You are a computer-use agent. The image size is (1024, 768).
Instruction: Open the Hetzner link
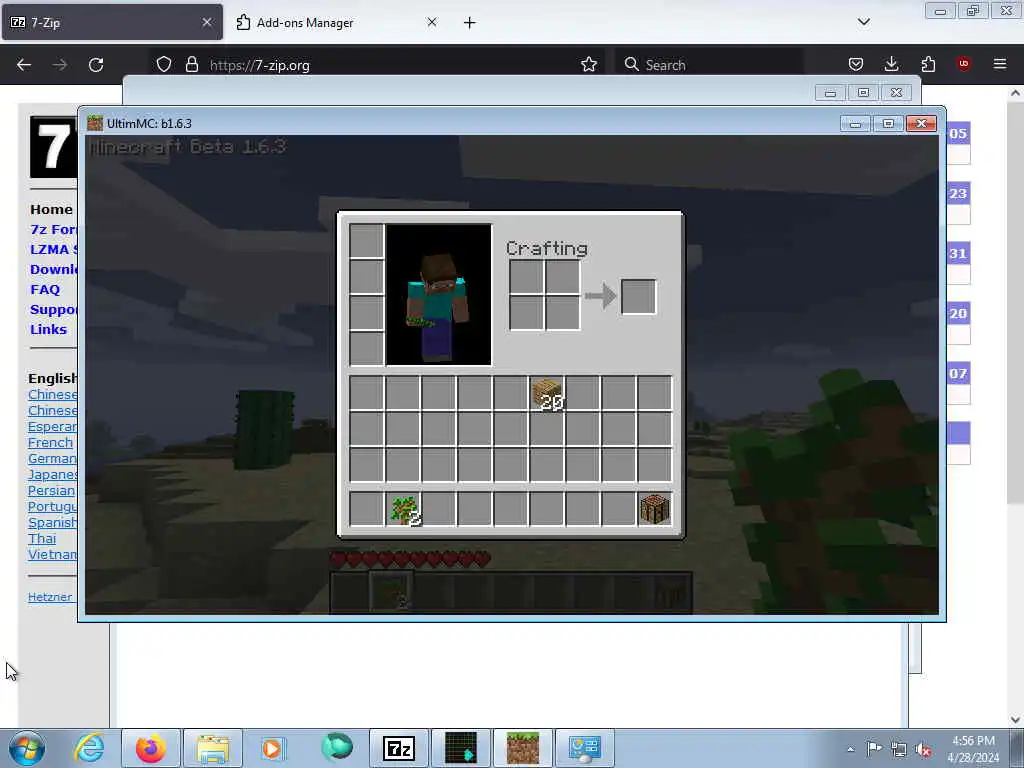pos(50,597)
